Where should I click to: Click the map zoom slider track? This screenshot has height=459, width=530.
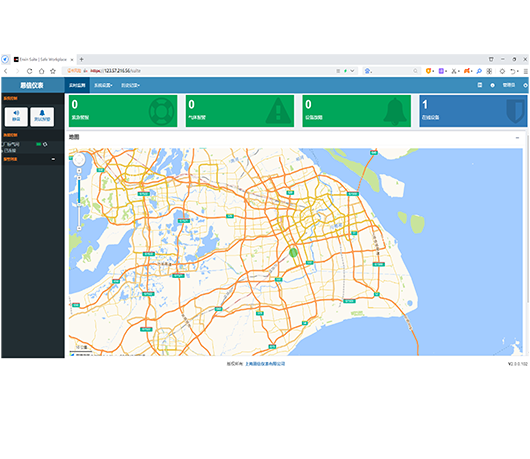79,203
